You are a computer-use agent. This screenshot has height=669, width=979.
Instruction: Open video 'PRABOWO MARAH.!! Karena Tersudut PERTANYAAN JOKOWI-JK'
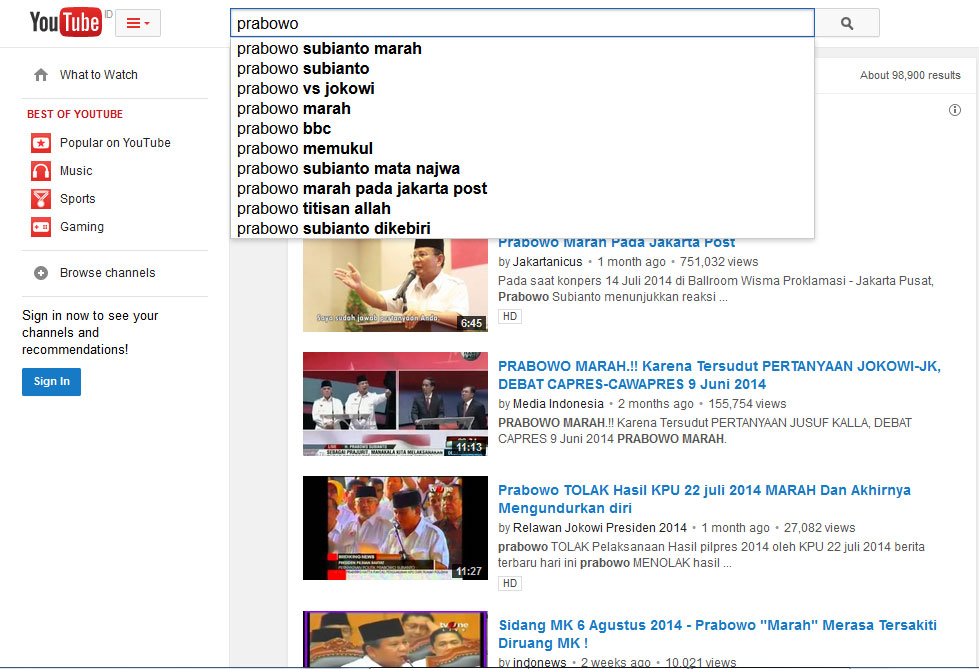point(719,375)
